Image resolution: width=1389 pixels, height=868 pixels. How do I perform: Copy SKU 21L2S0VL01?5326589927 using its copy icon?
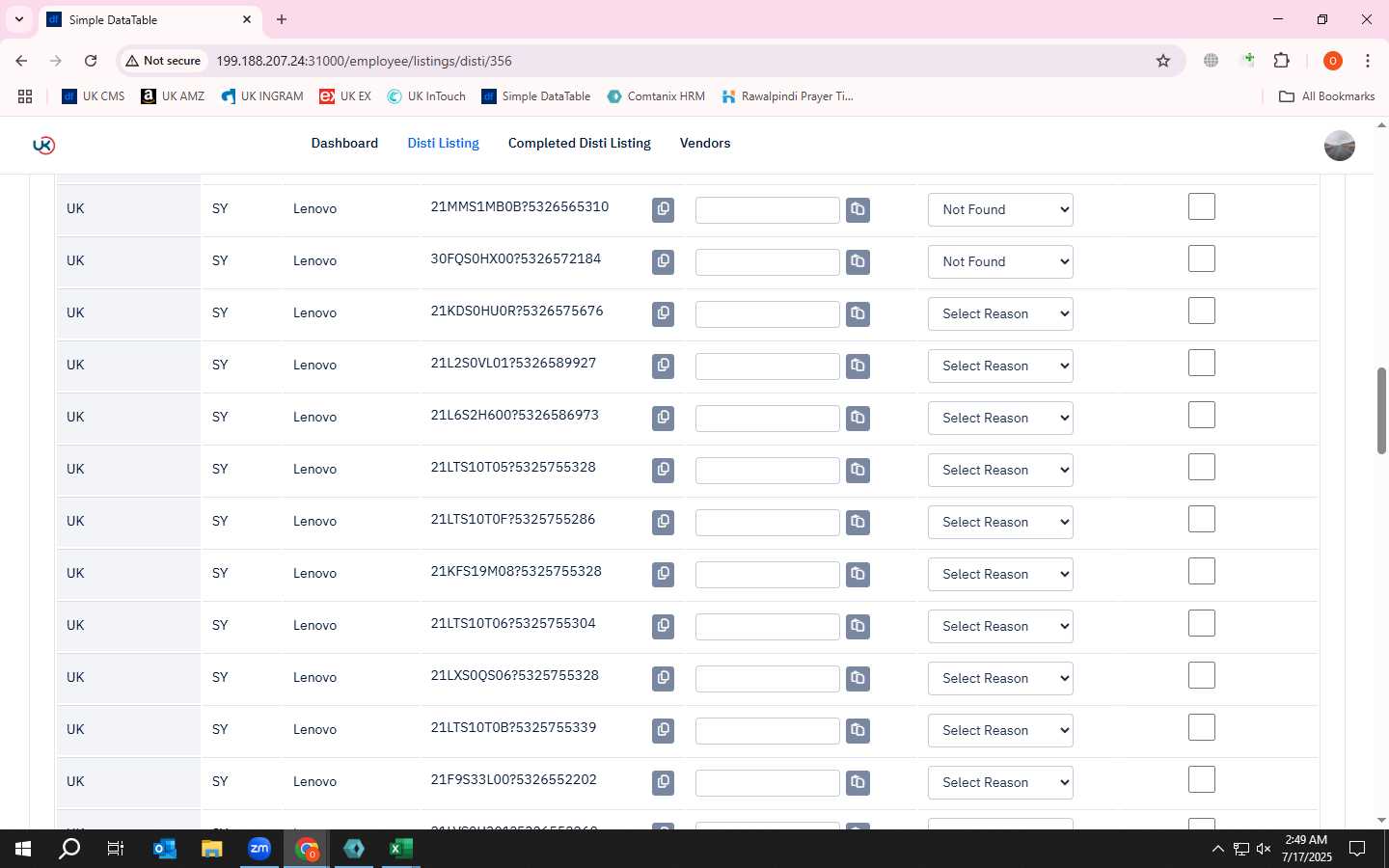tap(663, 366)
